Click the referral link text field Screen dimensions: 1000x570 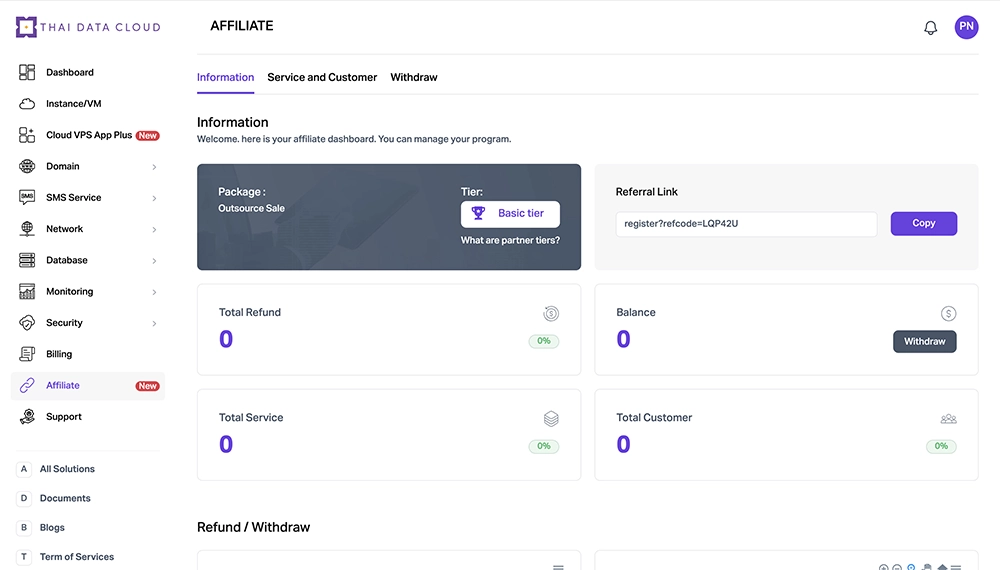click(746, 224)
